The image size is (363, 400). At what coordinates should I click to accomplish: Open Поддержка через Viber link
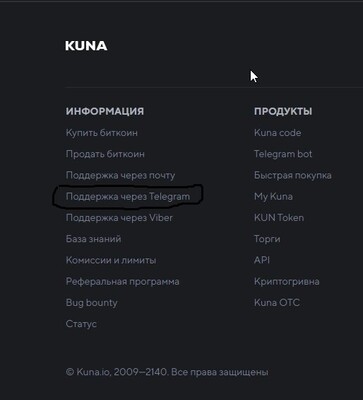119,218
